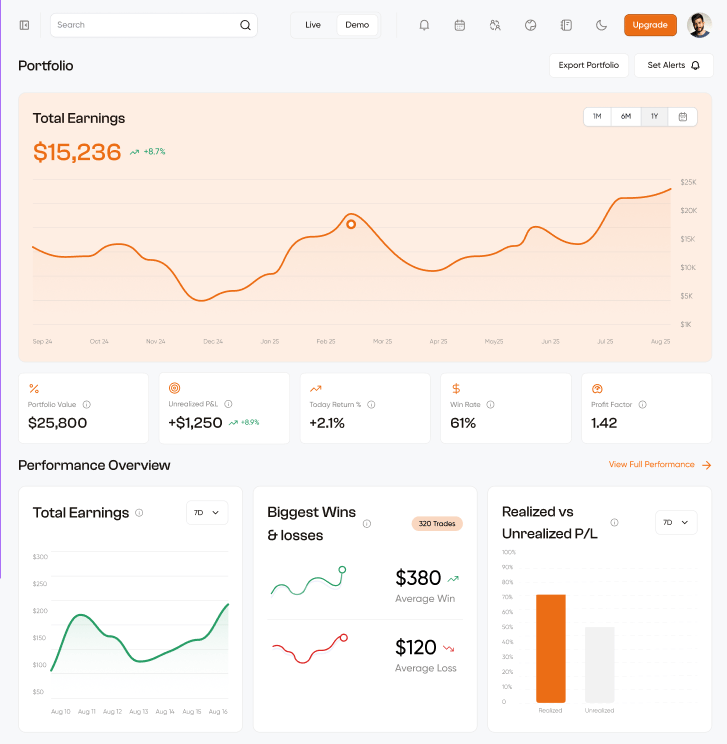Viewport: 727px width, 744px height.
Task: Click the Set Alerts button
Action: [673, 65]
